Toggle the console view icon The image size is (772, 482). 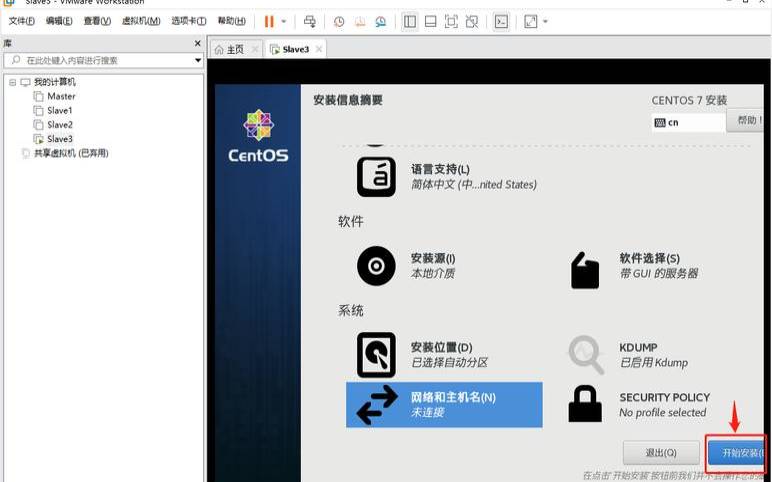pos(501,21)
